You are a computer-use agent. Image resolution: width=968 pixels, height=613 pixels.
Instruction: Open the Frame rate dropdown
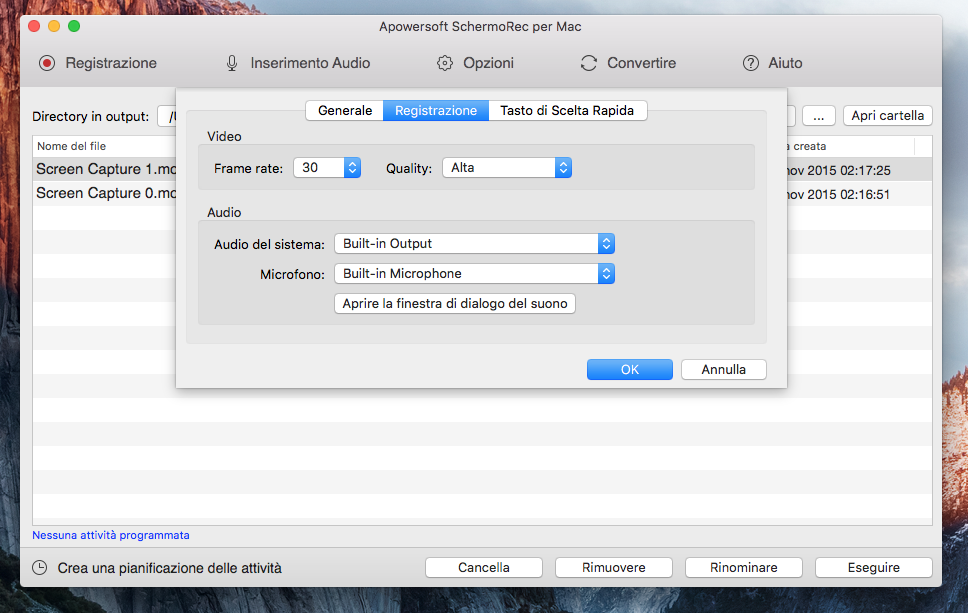327,167
